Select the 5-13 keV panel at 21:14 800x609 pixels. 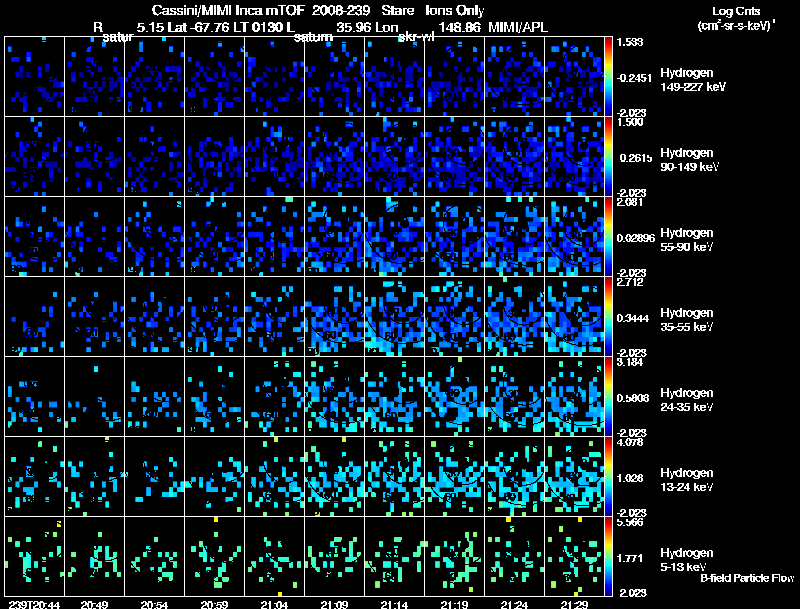(x=394, y=556)
